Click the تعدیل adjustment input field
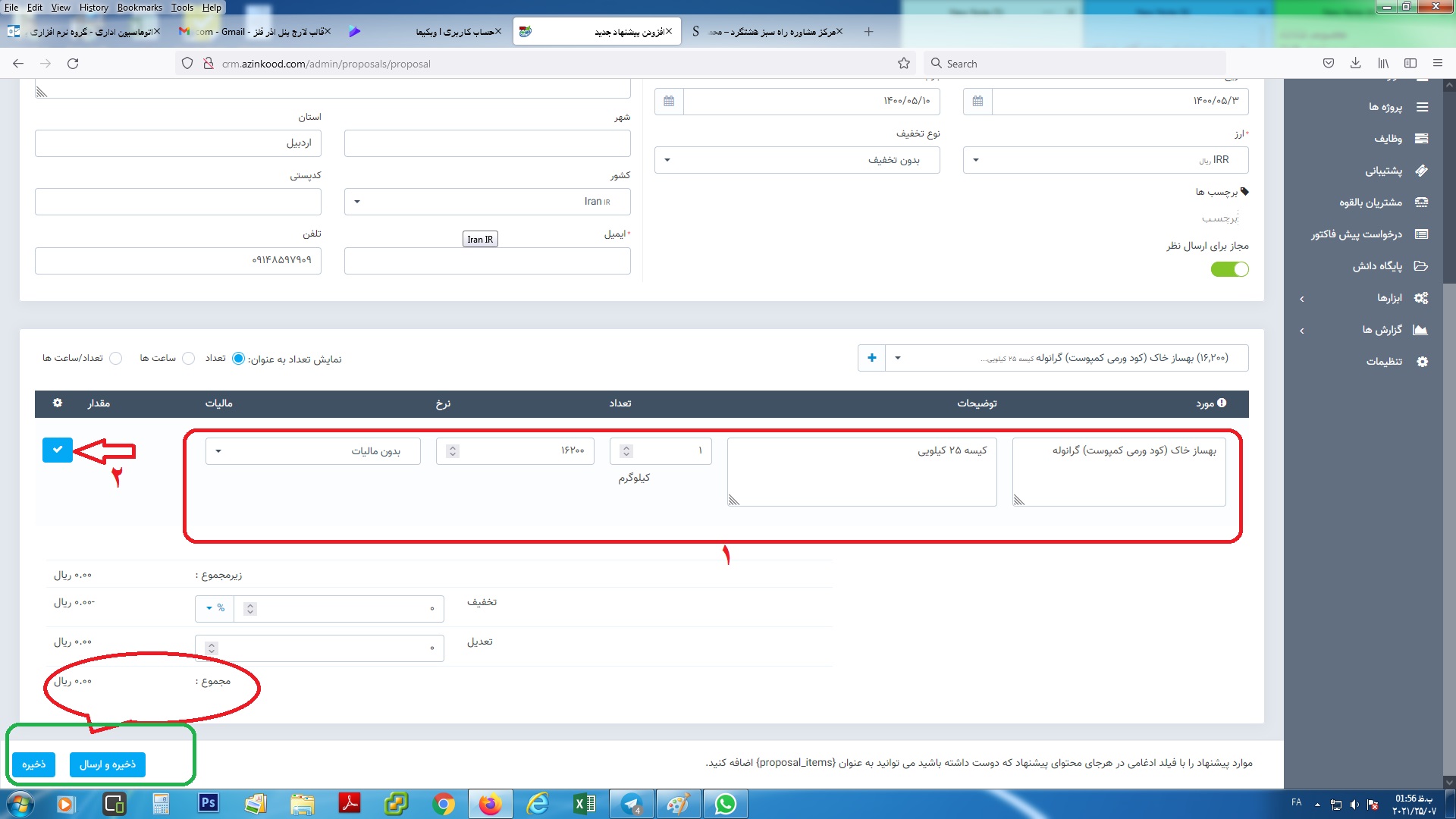This screenshot has width=1456, height=819. [x=319, y=648]
